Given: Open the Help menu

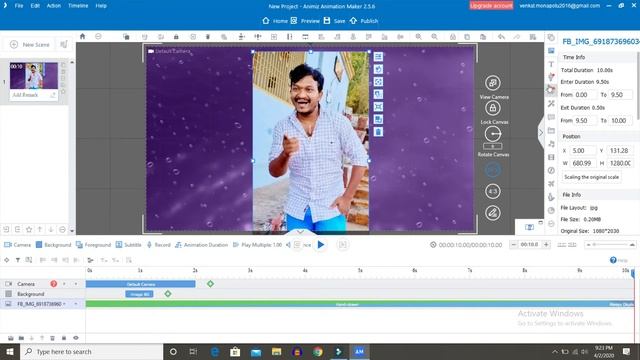Looking at the screenshot, I should tap(101, 6).
